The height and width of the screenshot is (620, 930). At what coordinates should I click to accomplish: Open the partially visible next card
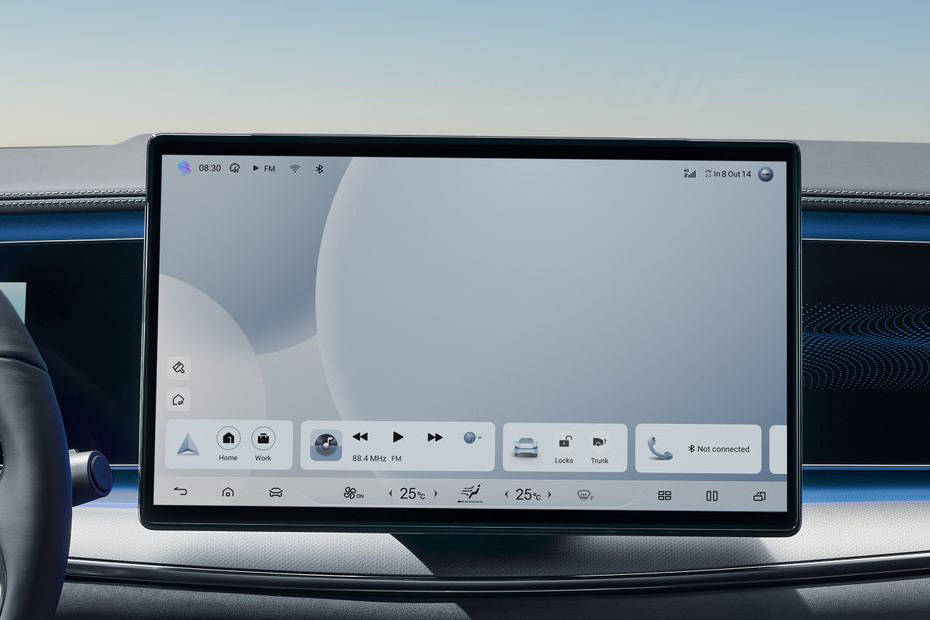coord(778,449)
